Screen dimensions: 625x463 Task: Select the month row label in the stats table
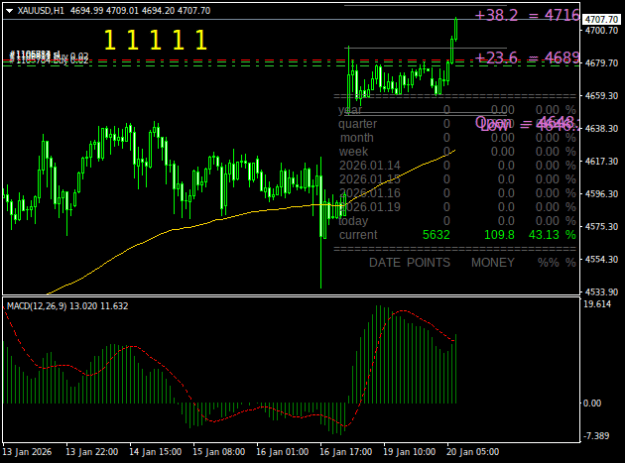click(x=357, y=138)
